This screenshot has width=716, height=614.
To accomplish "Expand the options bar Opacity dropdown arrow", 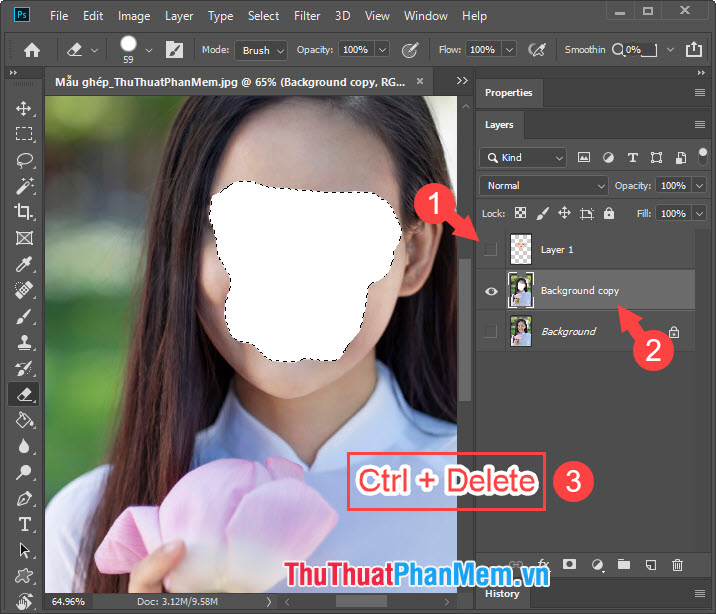I will [x=382, y=49].
